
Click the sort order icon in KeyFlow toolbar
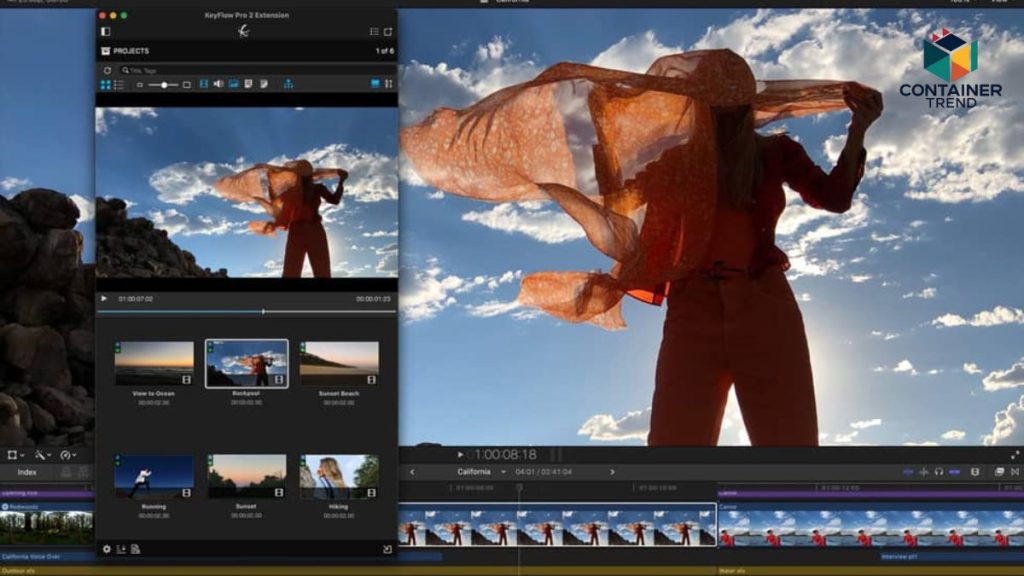click(x=389, y=84)
